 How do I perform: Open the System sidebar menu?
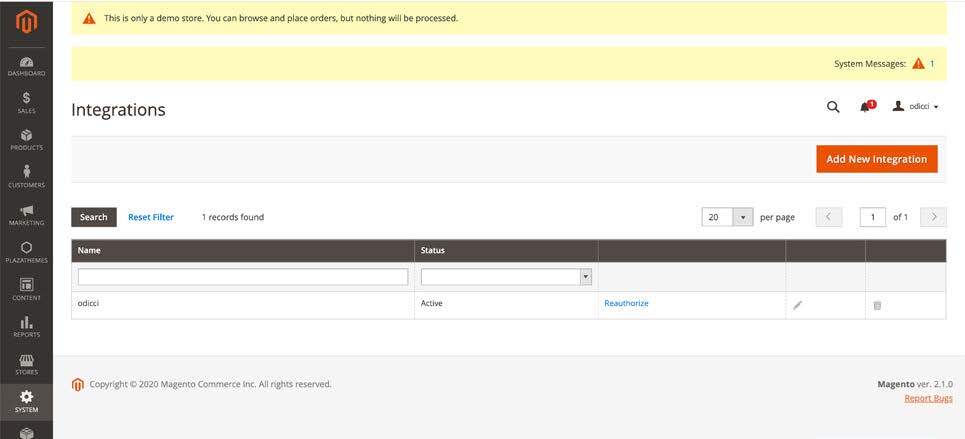coord(26,401)
